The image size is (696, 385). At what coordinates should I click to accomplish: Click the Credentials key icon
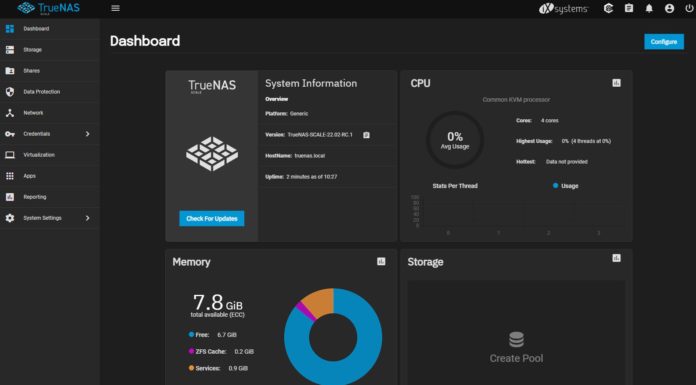coord(10,134)
